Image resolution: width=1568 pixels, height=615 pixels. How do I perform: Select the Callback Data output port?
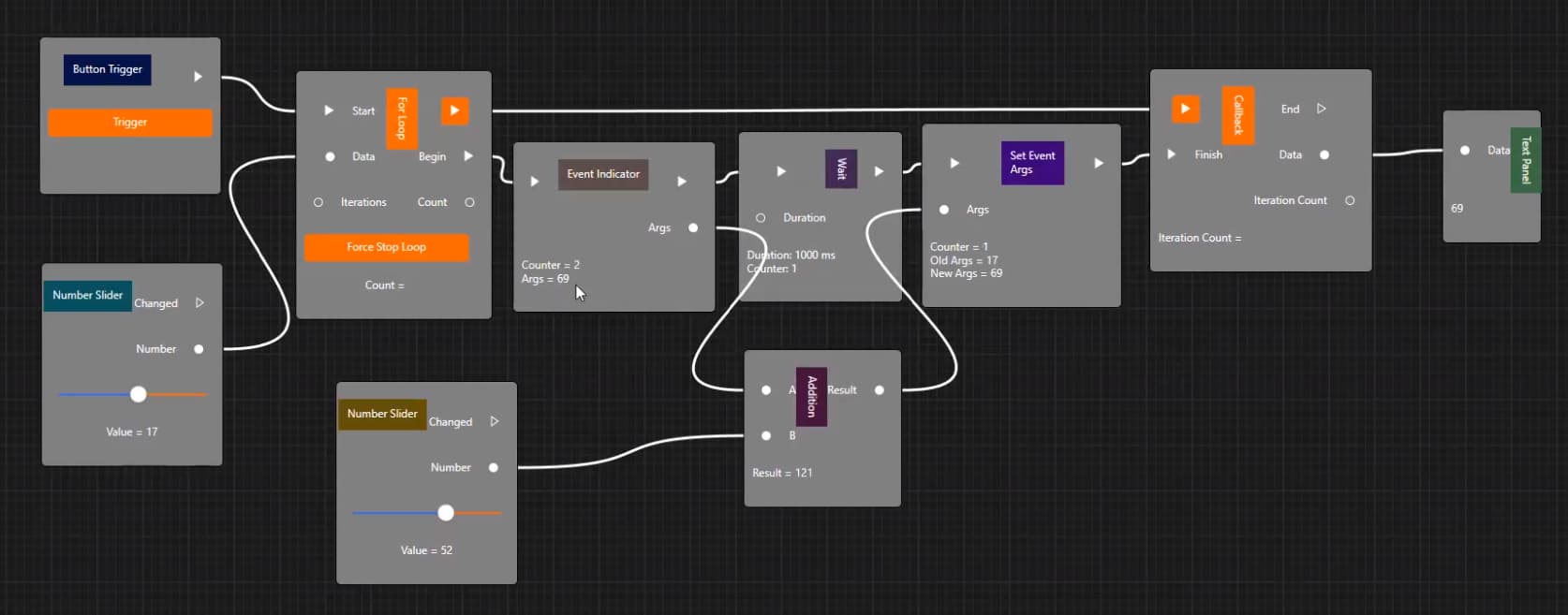click(1324, 154)
